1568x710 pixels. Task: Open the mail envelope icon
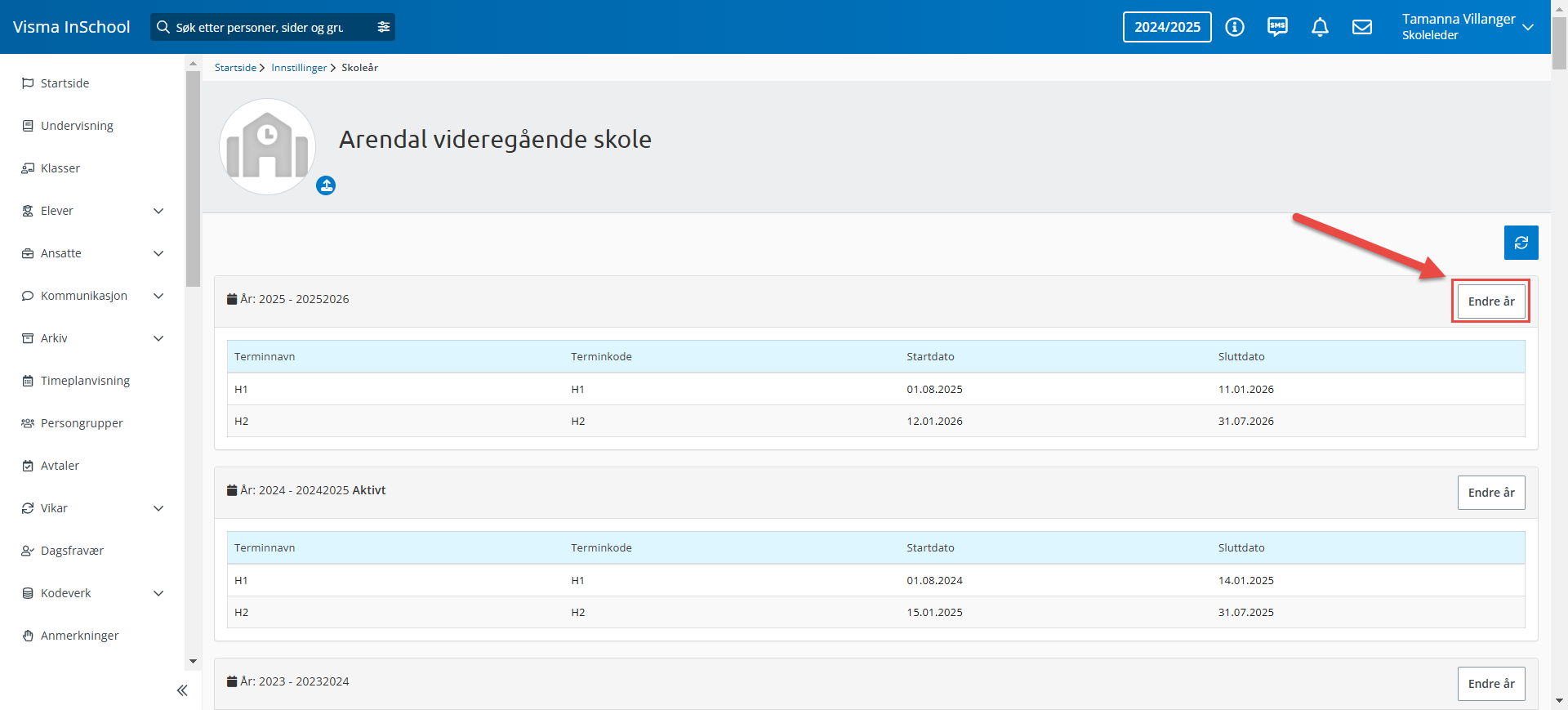click(x=1362, y=27)
